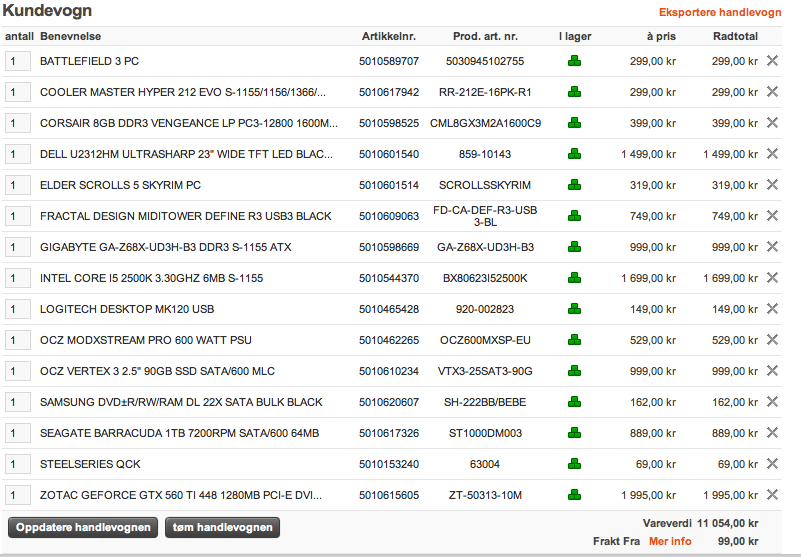Remove INTEL CORE I5 2500K item
Image resolution: width=801 pixels, height=557 pixels.
coord(772,277)
